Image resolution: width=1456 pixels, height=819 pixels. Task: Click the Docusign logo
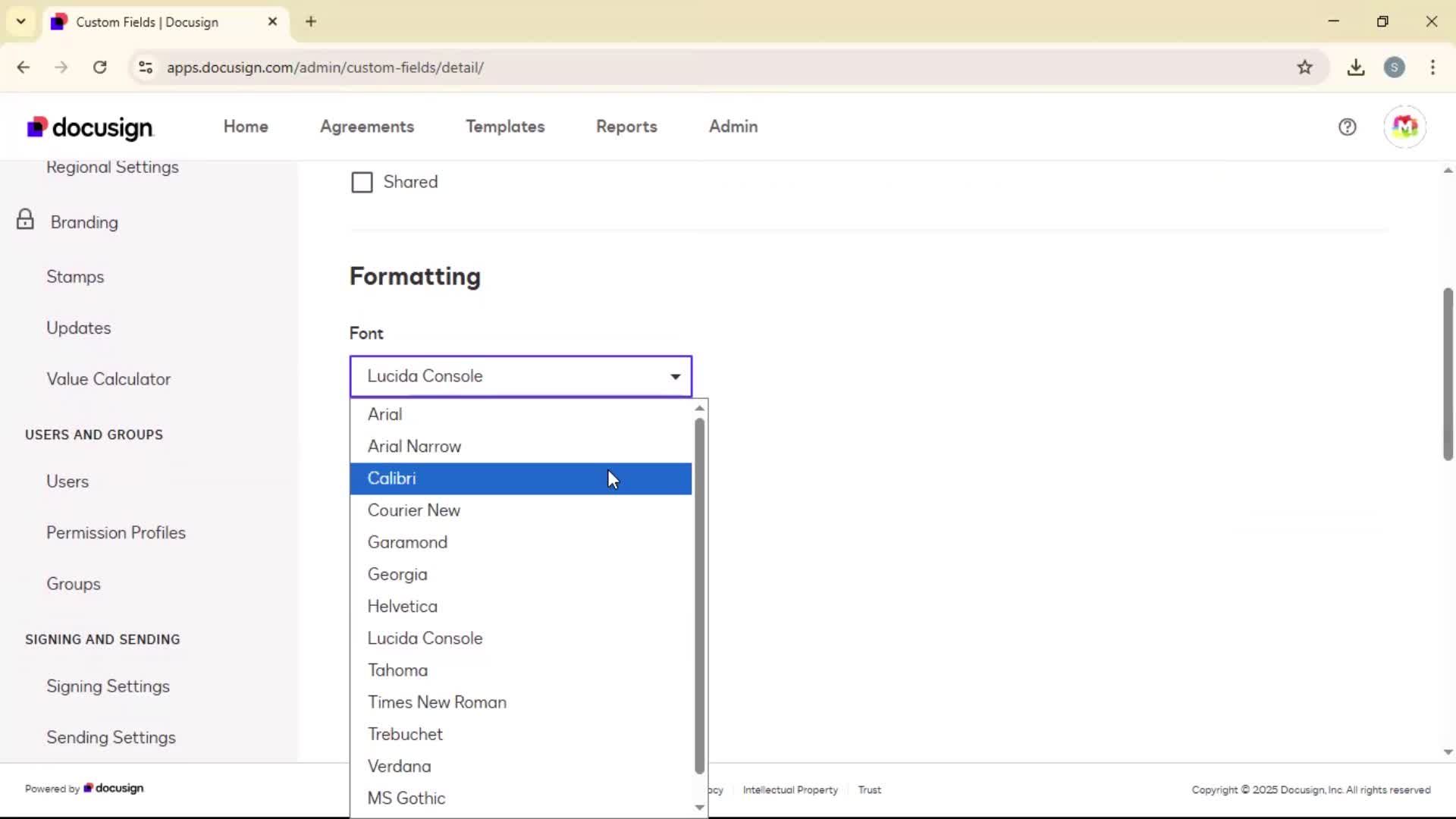90,127
